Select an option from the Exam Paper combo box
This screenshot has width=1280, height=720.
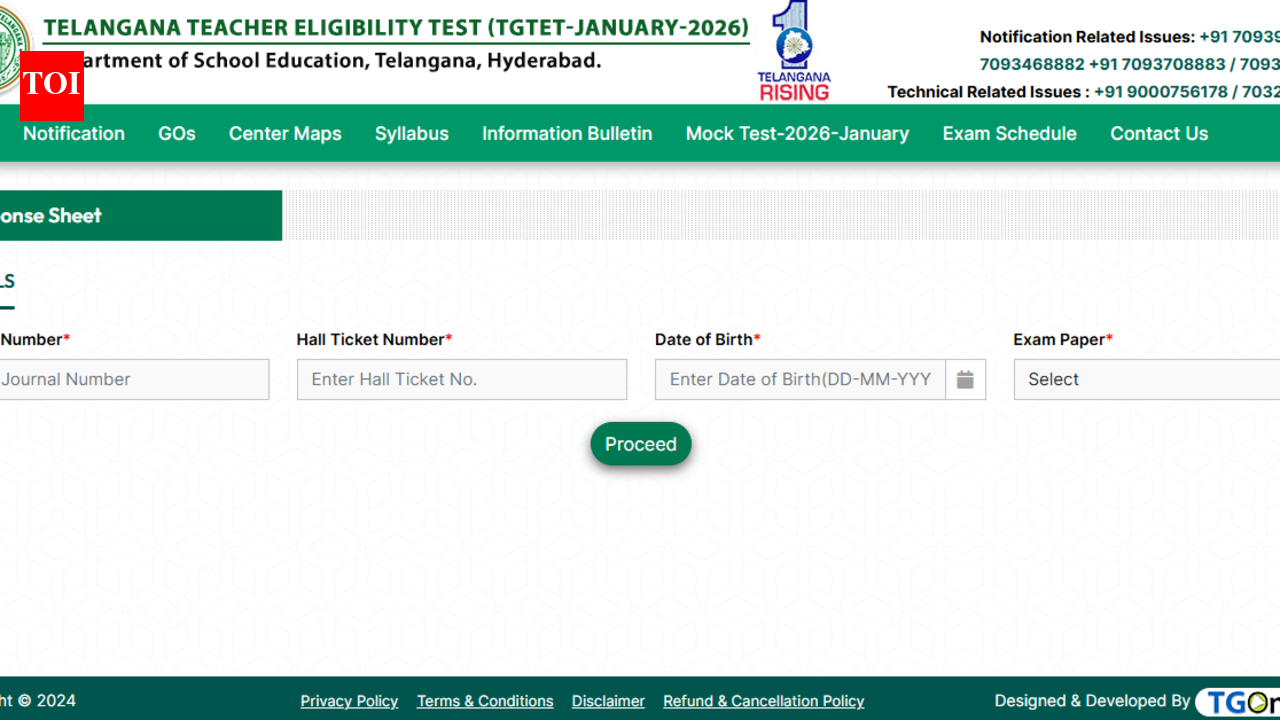(x=1146, y=379)
